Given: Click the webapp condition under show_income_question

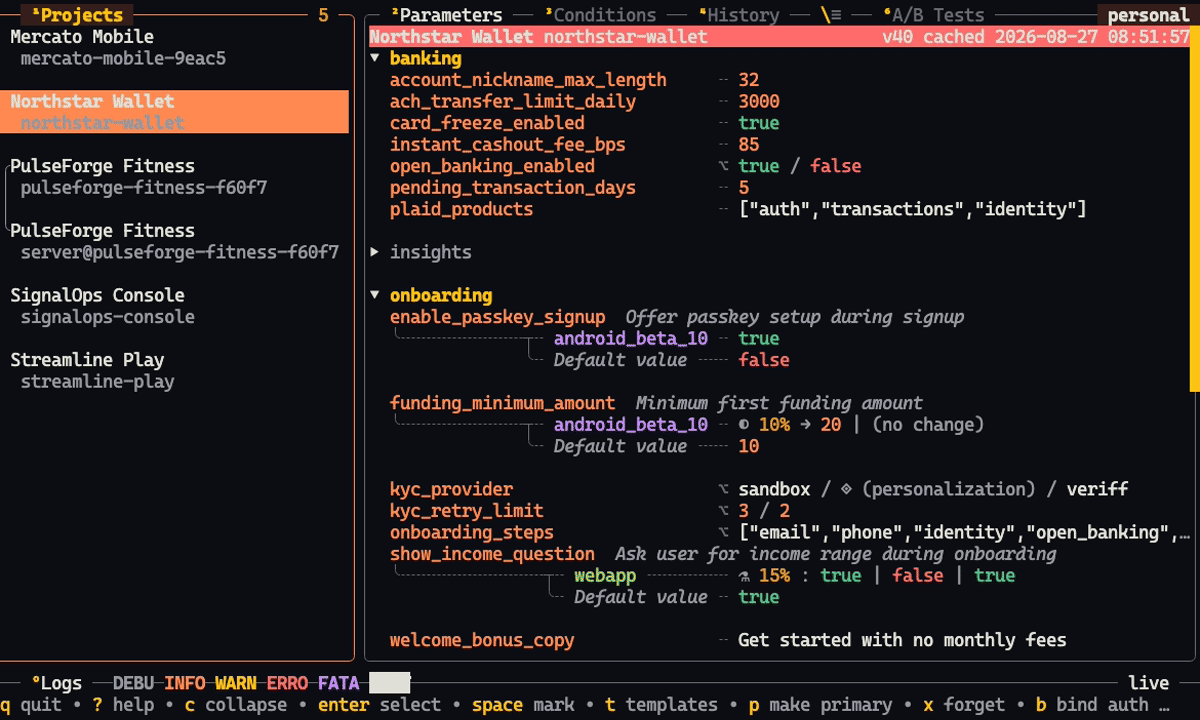Looking at the screenshot, I should click(605, 575).
